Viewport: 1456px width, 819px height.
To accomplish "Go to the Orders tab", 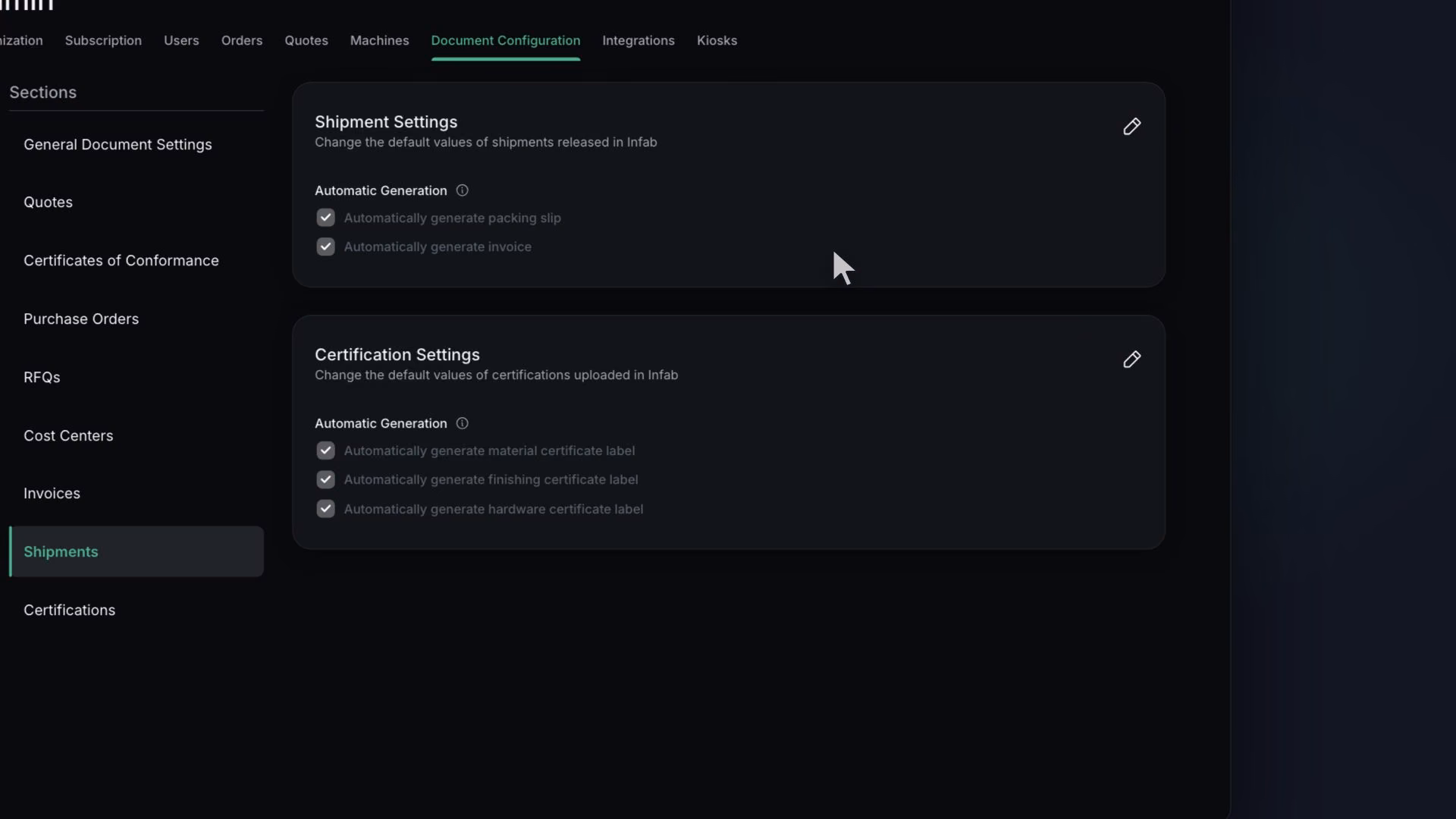I will 242,40.
